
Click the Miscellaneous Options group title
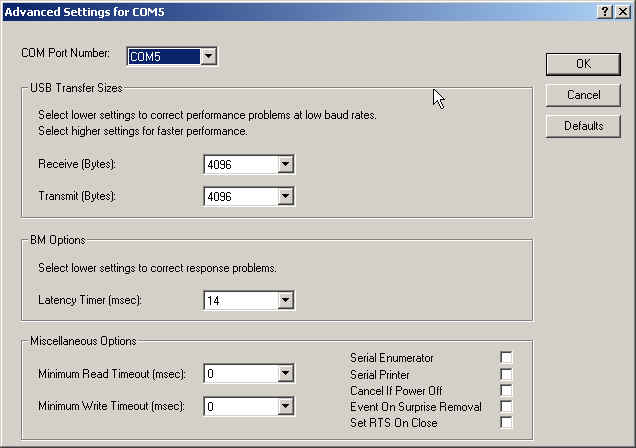pyautogui.click(x=83, y=341)
